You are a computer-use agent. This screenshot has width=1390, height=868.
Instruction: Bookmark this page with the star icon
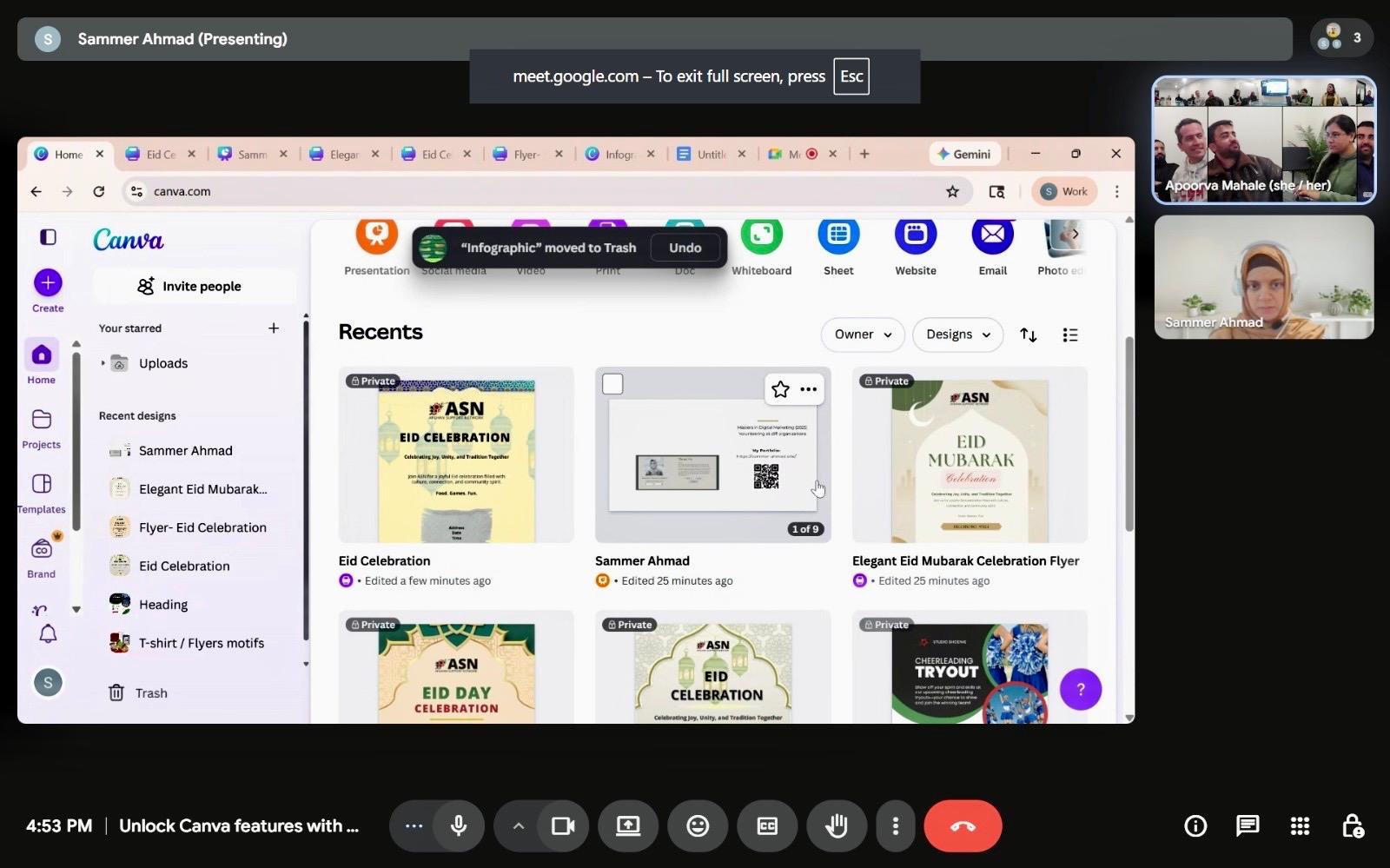(x=952, y=191)
